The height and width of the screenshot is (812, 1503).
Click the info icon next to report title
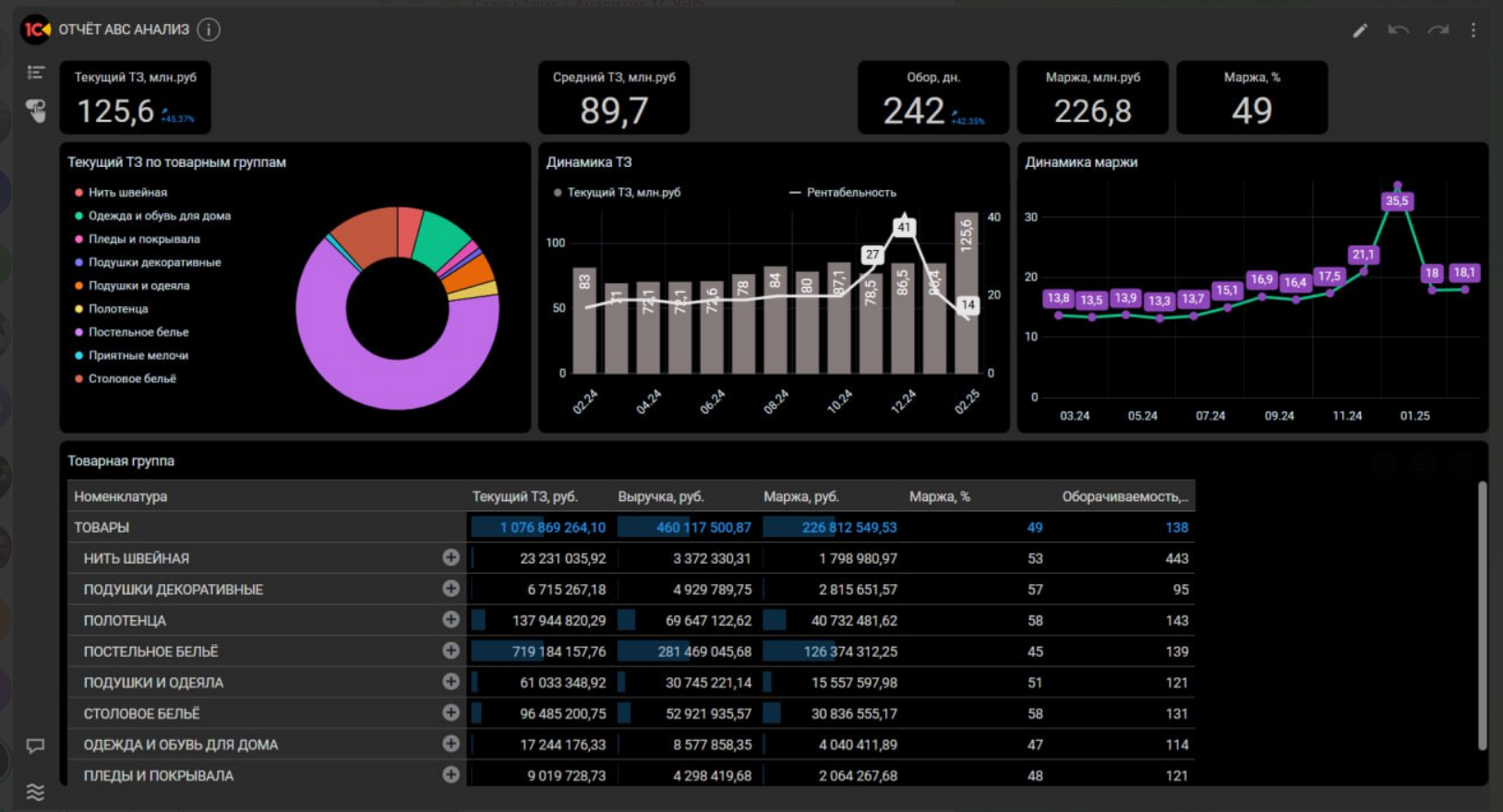click(x=209, y=30)
